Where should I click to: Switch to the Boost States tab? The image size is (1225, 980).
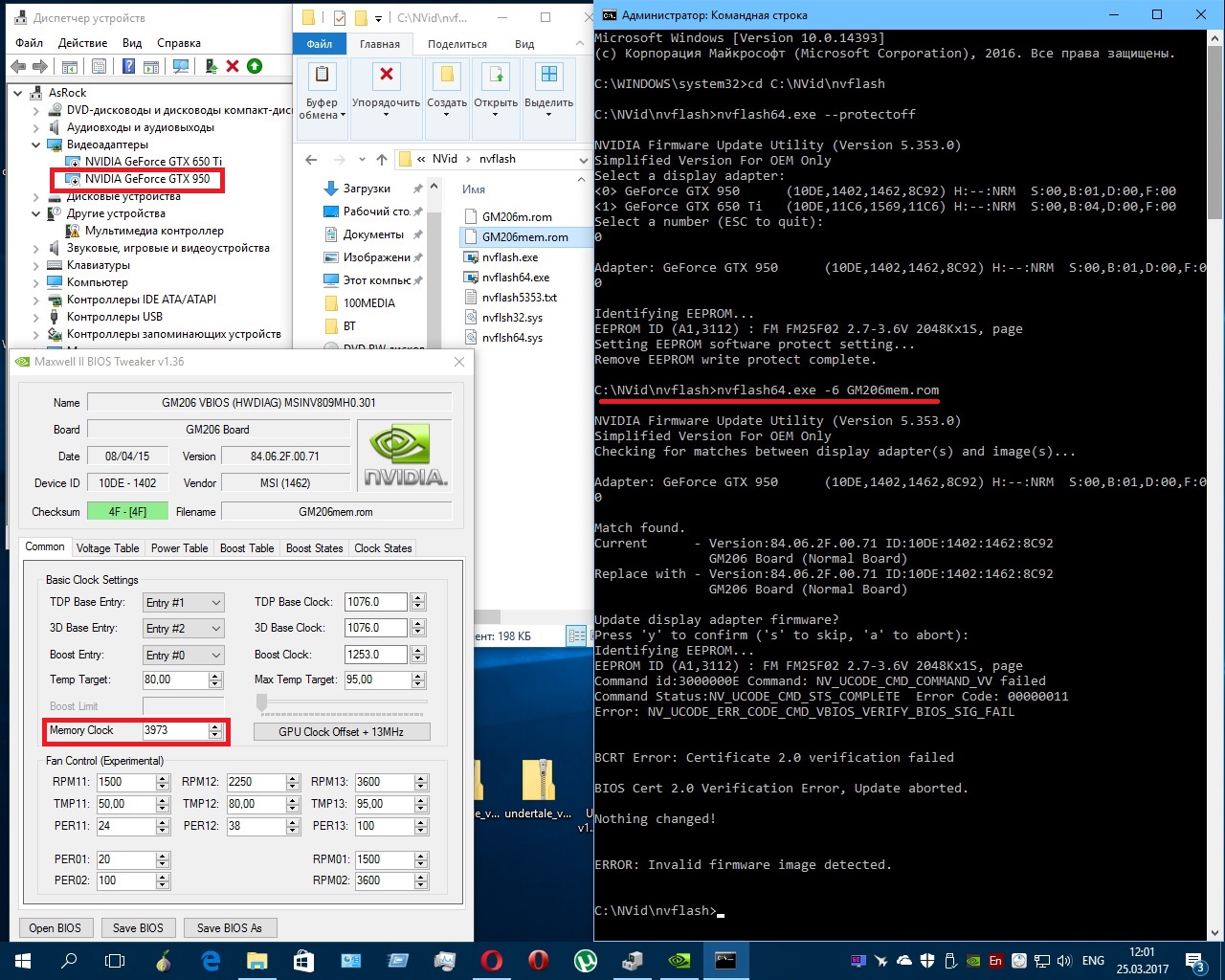(314, 548)
